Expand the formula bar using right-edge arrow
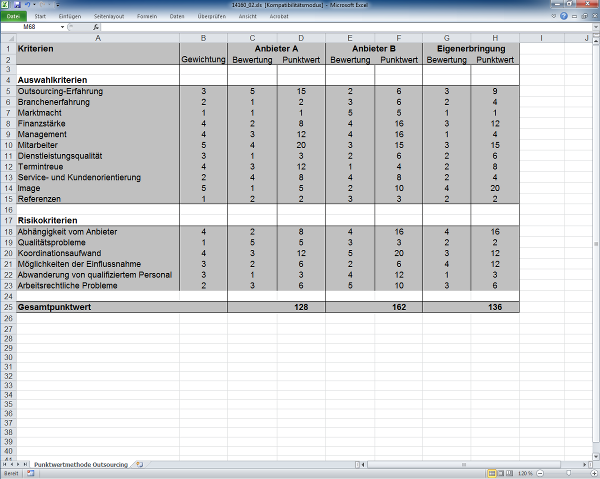The width and height of the screenshot is (600, 479). [594, 27]
